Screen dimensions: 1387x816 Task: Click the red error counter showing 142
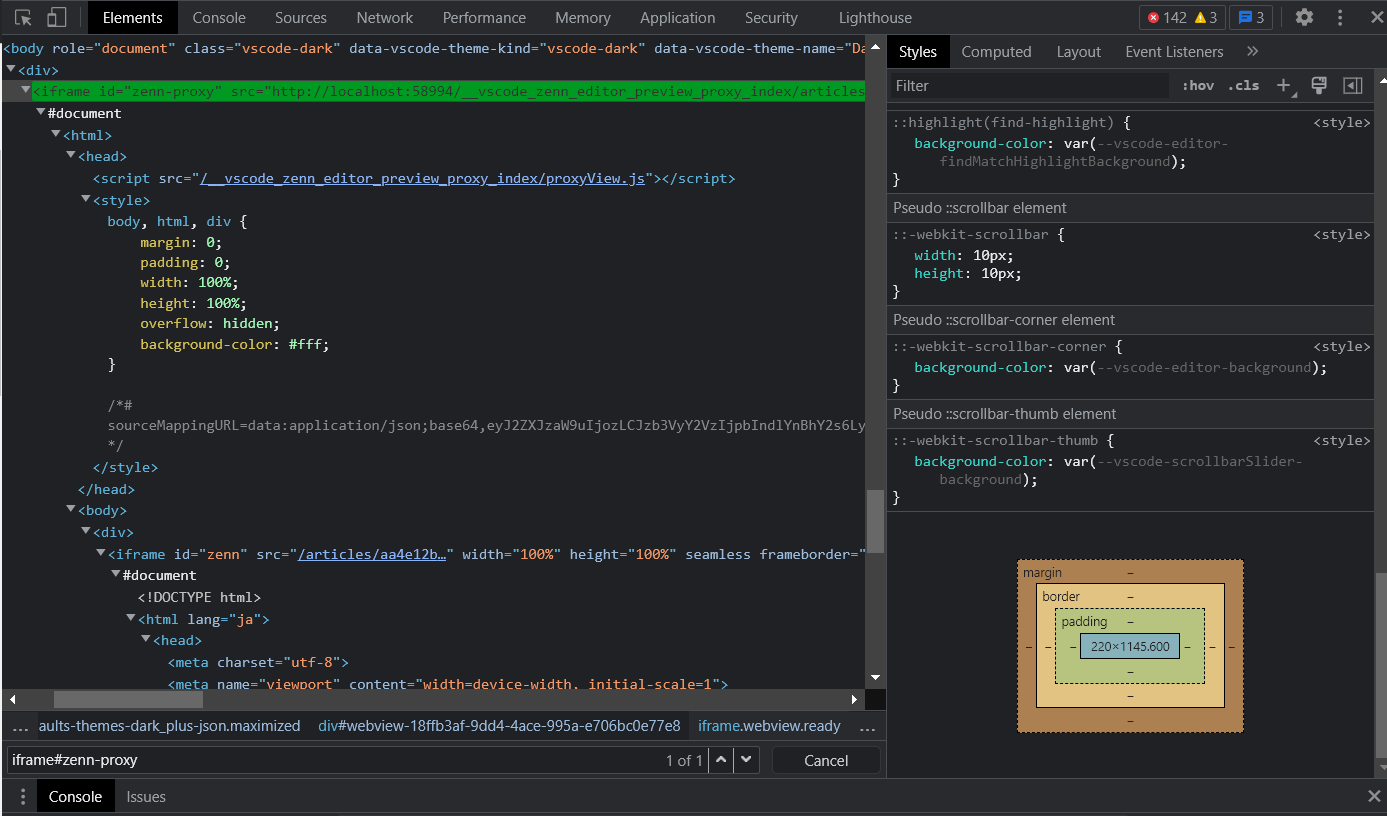(x=1170, y=17)
